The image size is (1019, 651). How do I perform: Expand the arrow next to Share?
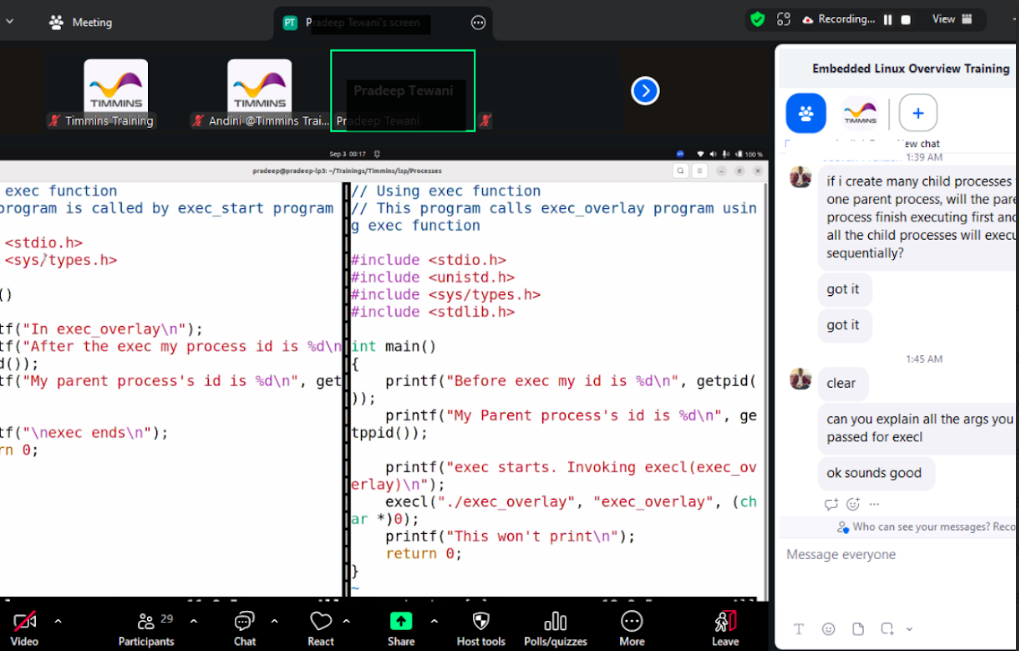(x=434, y=621)
